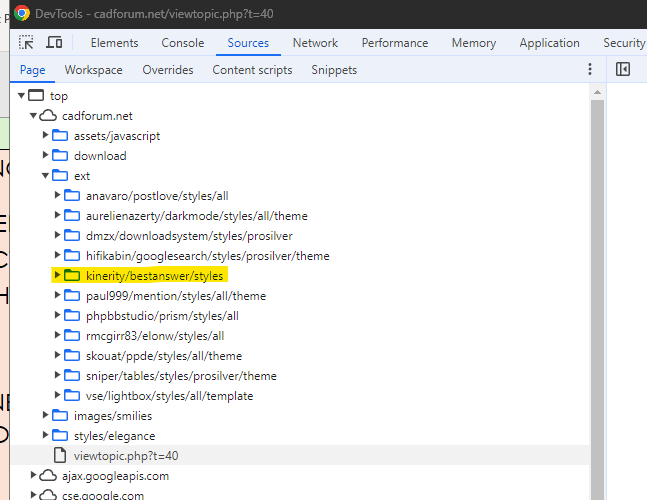Expand the styles/elegance folder arrow
Image resolution: width=647 pixels, height=500 pixels.
45,435
